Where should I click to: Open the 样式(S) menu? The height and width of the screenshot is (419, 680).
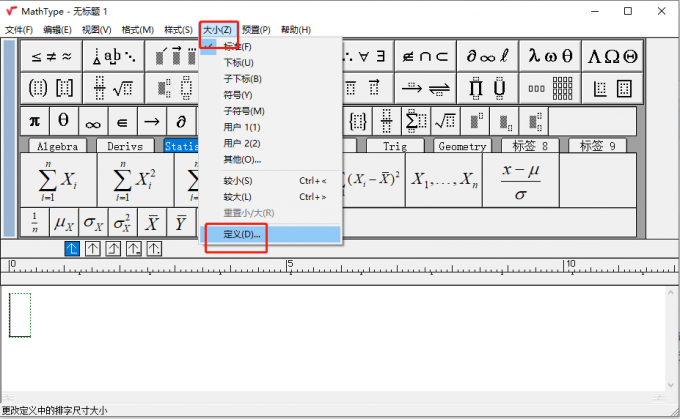[178, 30]
